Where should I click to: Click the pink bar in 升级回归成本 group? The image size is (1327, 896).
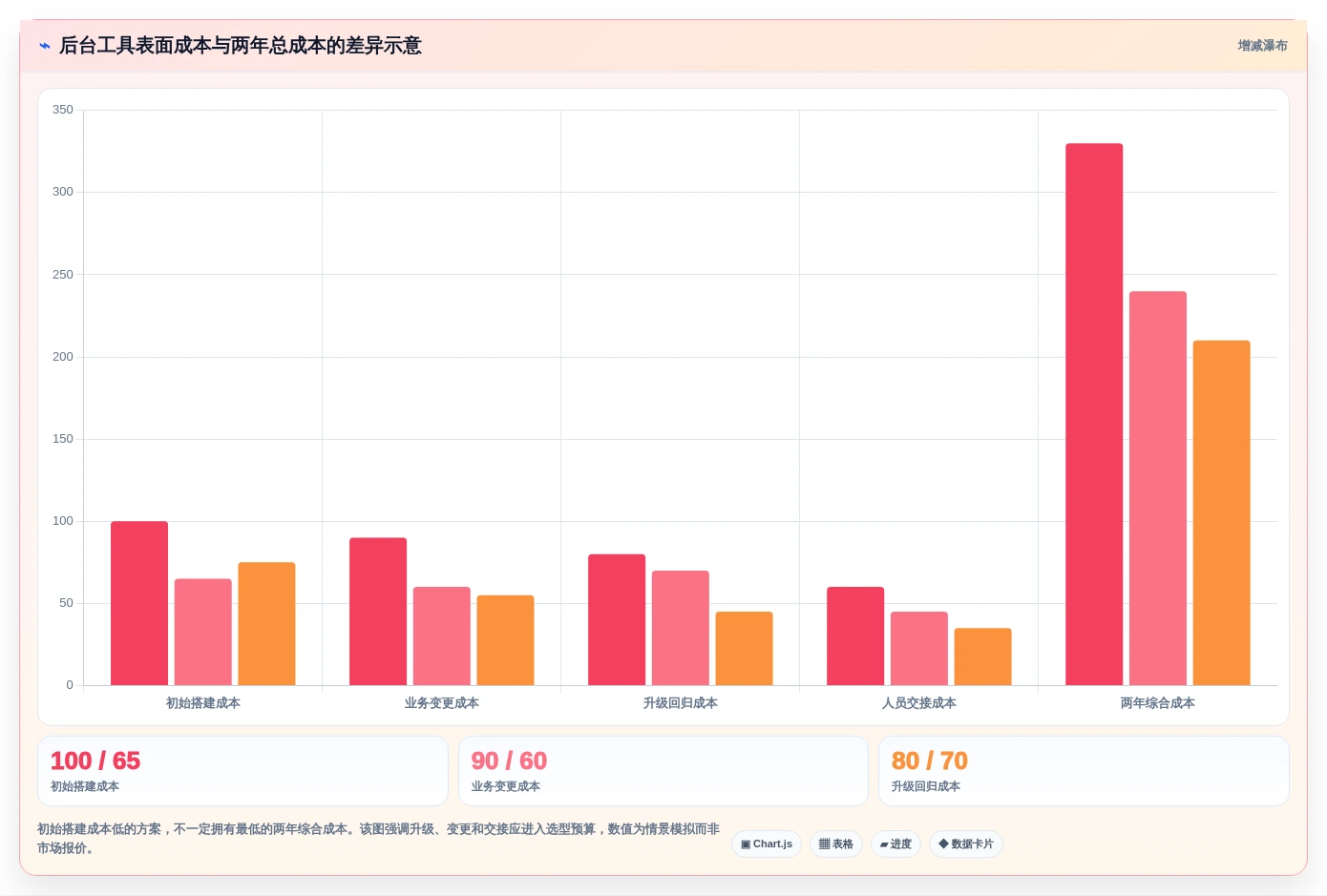click(x=681, y=628)
